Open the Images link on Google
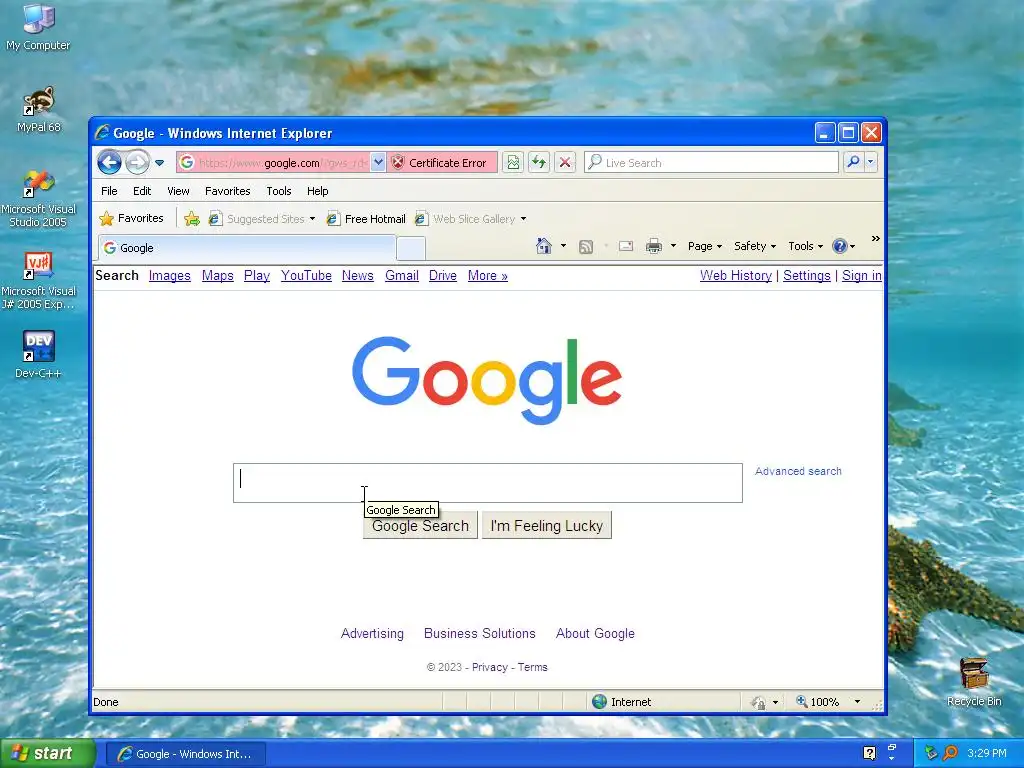 coord(170,276)
